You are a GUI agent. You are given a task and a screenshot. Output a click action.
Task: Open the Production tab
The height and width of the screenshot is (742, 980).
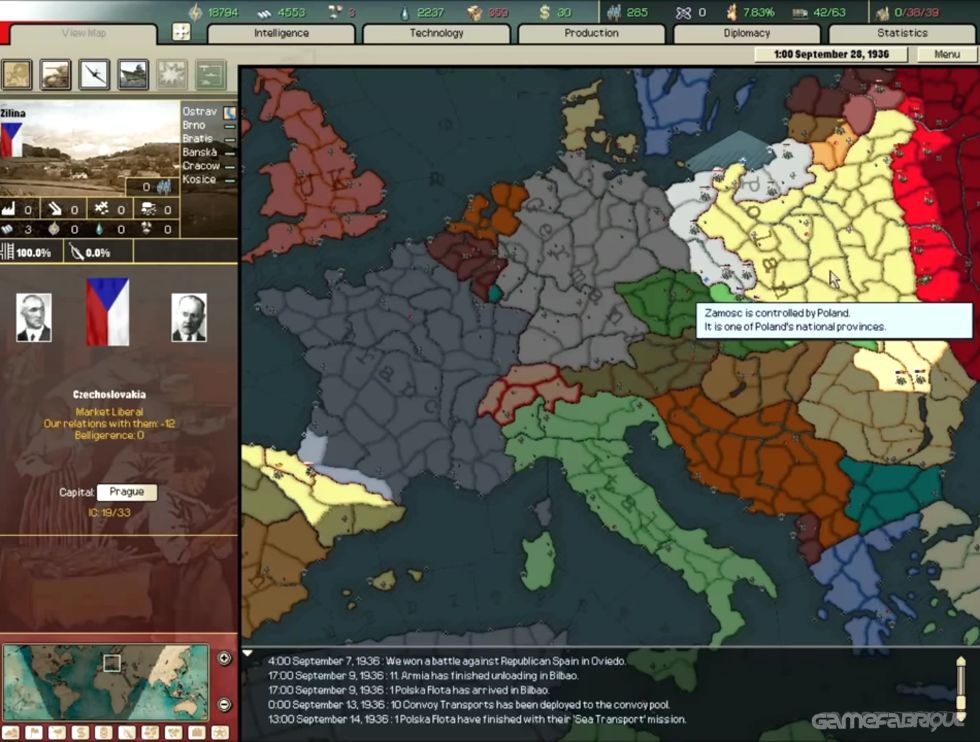coord(591,33)
